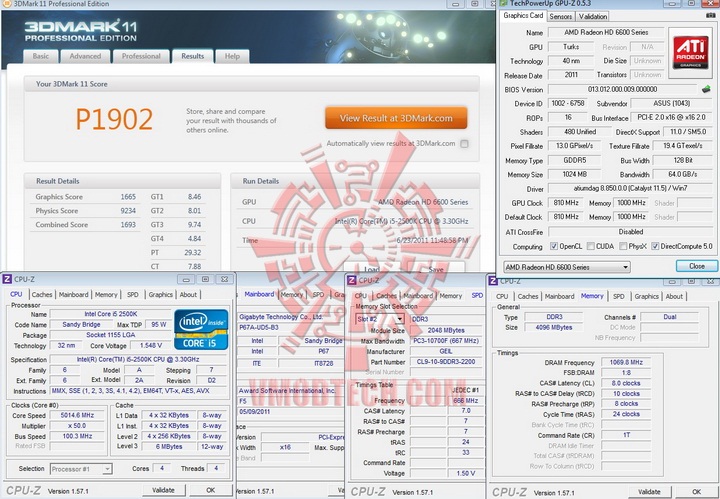Select Memory tab in the memory timings CPU-Z window
This screenshot has width=720, height=499.
pyautogui.click(x=592, y=296)
